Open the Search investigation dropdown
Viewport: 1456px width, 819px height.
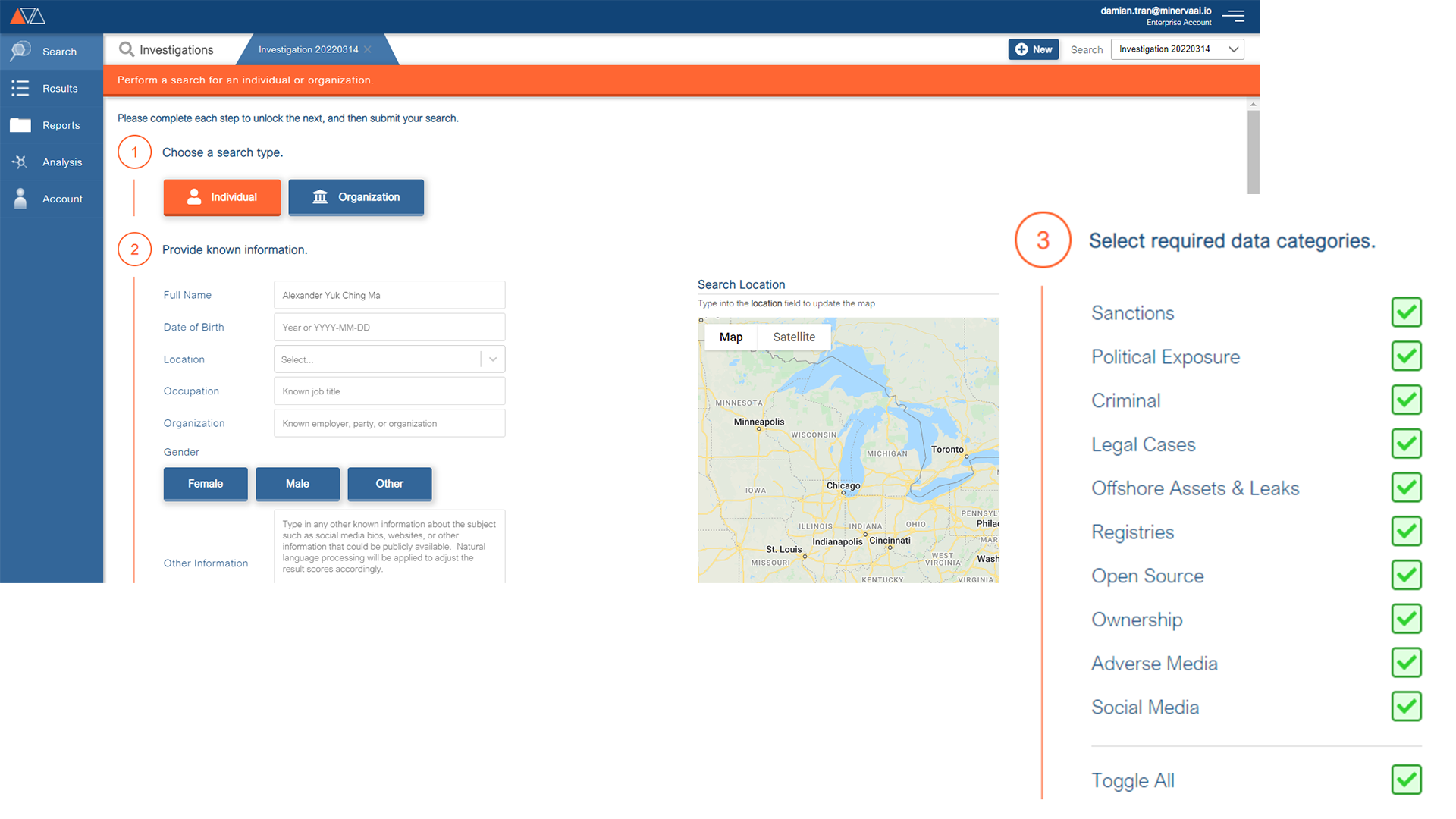point(1177,49)
